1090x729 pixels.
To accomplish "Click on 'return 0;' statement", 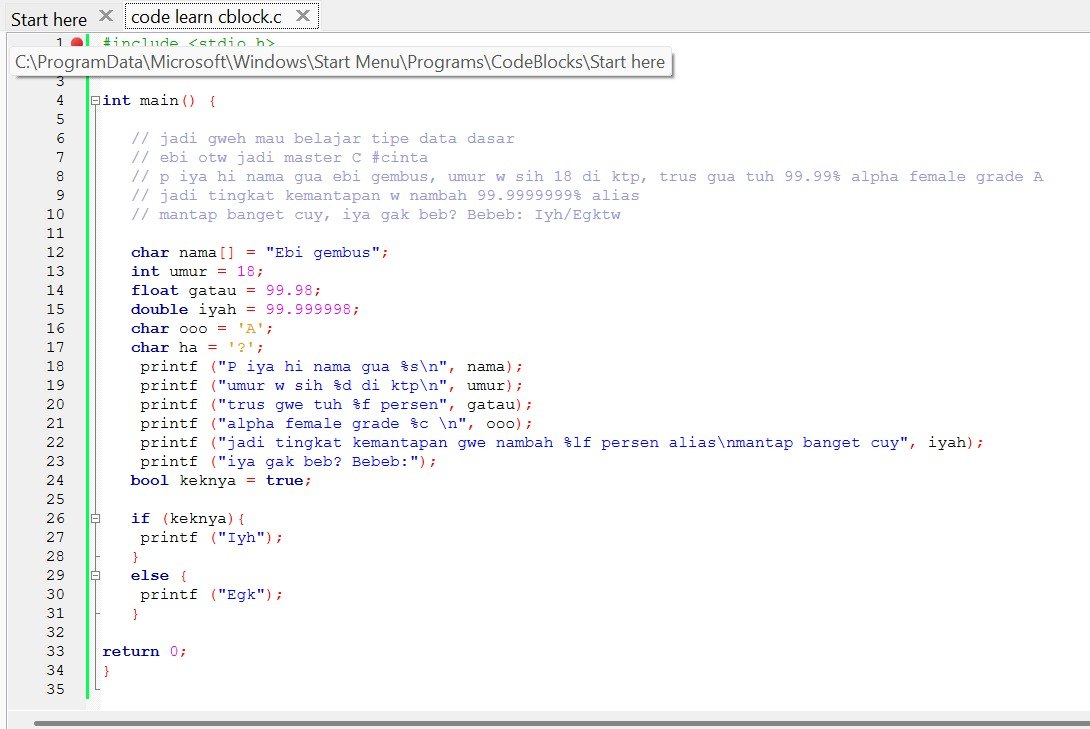I will tap(144, 651).
